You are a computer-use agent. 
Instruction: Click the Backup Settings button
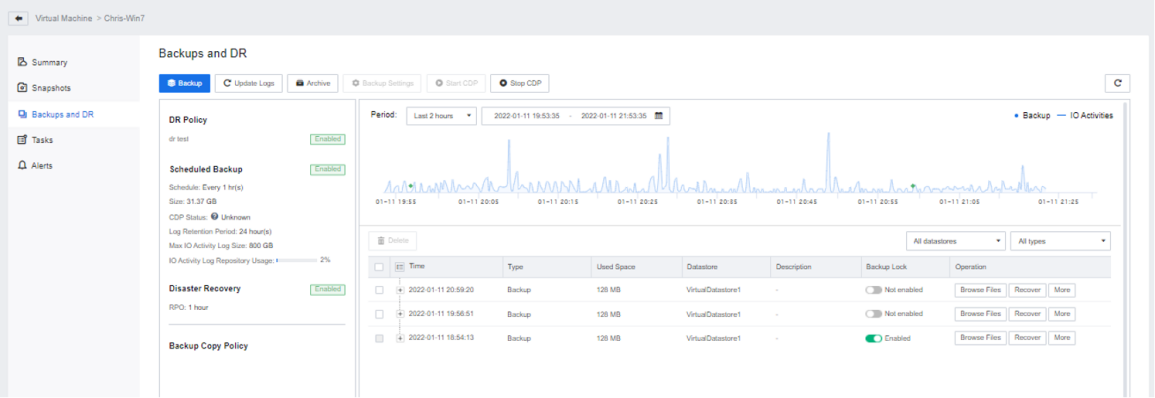383,83
